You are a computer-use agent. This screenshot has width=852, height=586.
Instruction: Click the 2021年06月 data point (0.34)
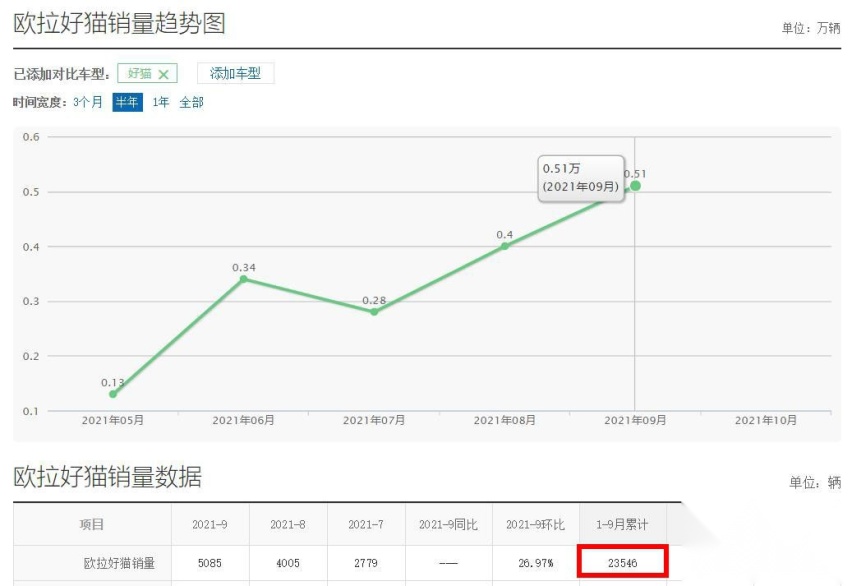pos(243,279)
